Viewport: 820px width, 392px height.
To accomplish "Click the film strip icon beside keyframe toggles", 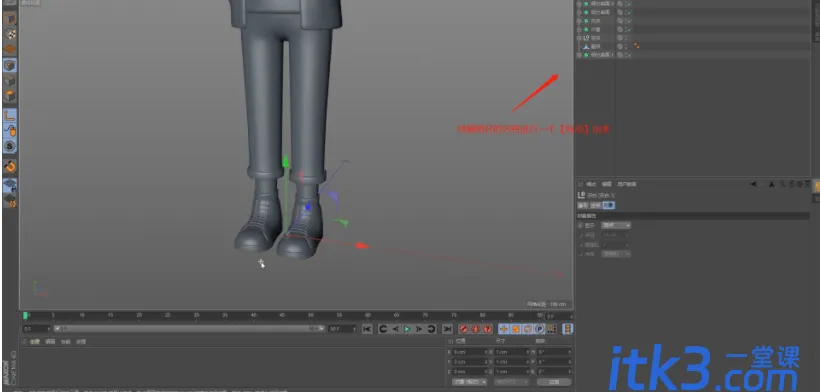I will point(567,329).
